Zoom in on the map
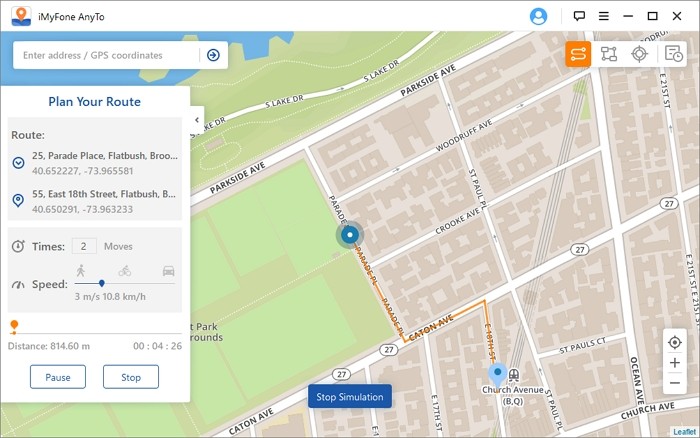The height and width of the screenshot is (438, 700). (x=675, y=362)
